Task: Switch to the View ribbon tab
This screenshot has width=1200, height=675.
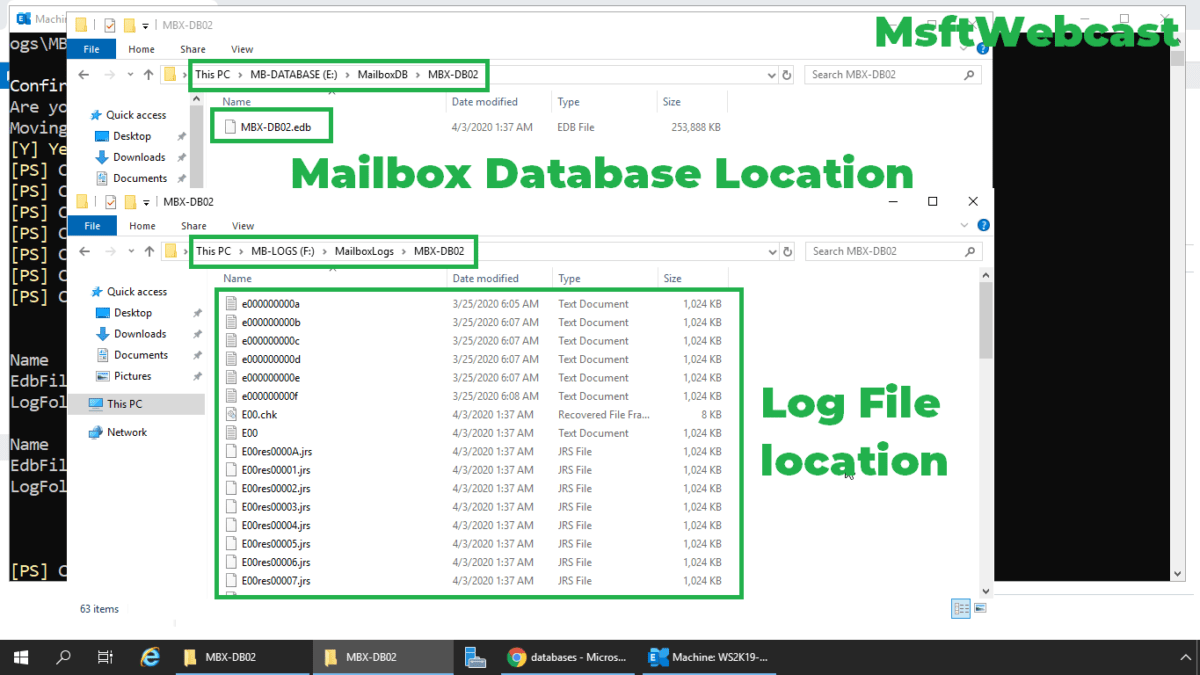Action: [242, 225]
